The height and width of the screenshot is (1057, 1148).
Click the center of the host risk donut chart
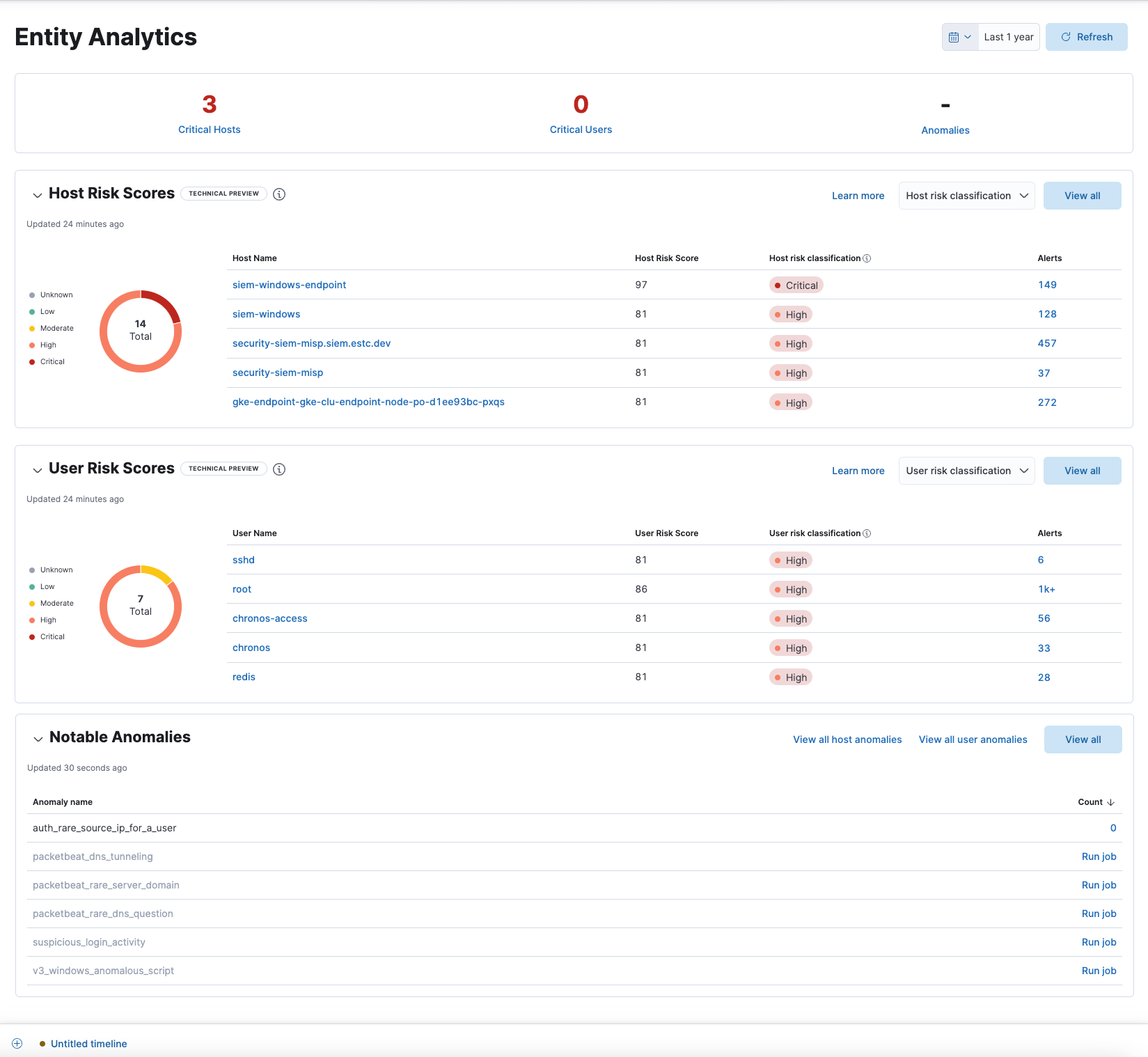pos(140,329)
